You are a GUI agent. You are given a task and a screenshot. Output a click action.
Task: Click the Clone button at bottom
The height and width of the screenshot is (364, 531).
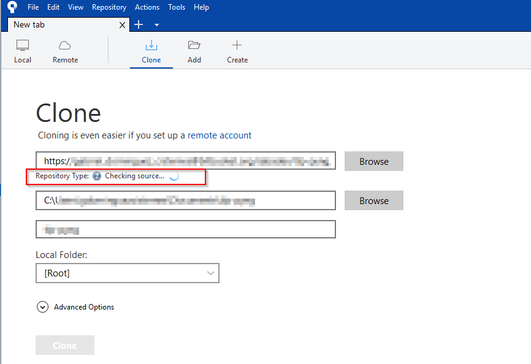pyautogui.click(x=65, y=345)
